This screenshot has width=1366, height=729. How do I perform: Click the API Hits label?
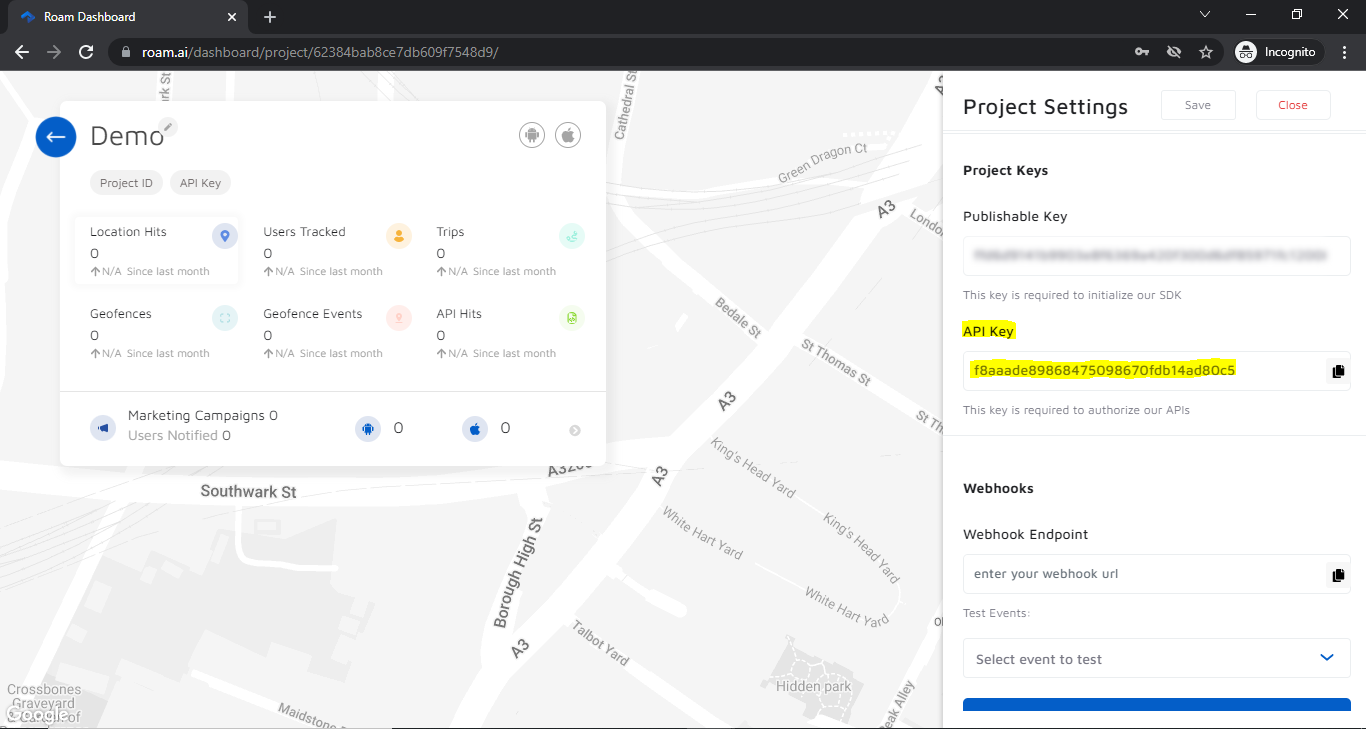(x=459, y=314)
